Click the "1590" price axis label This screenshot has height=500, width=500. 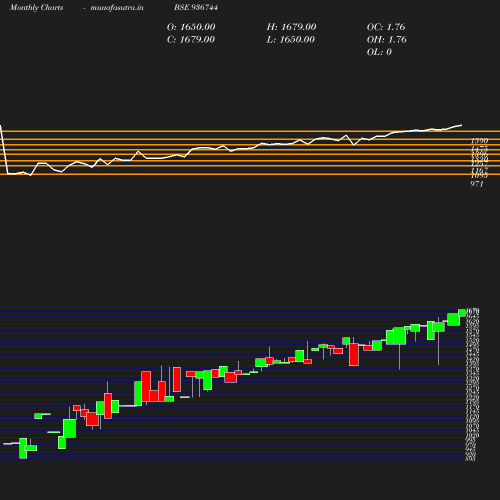(x=479, y=141)
